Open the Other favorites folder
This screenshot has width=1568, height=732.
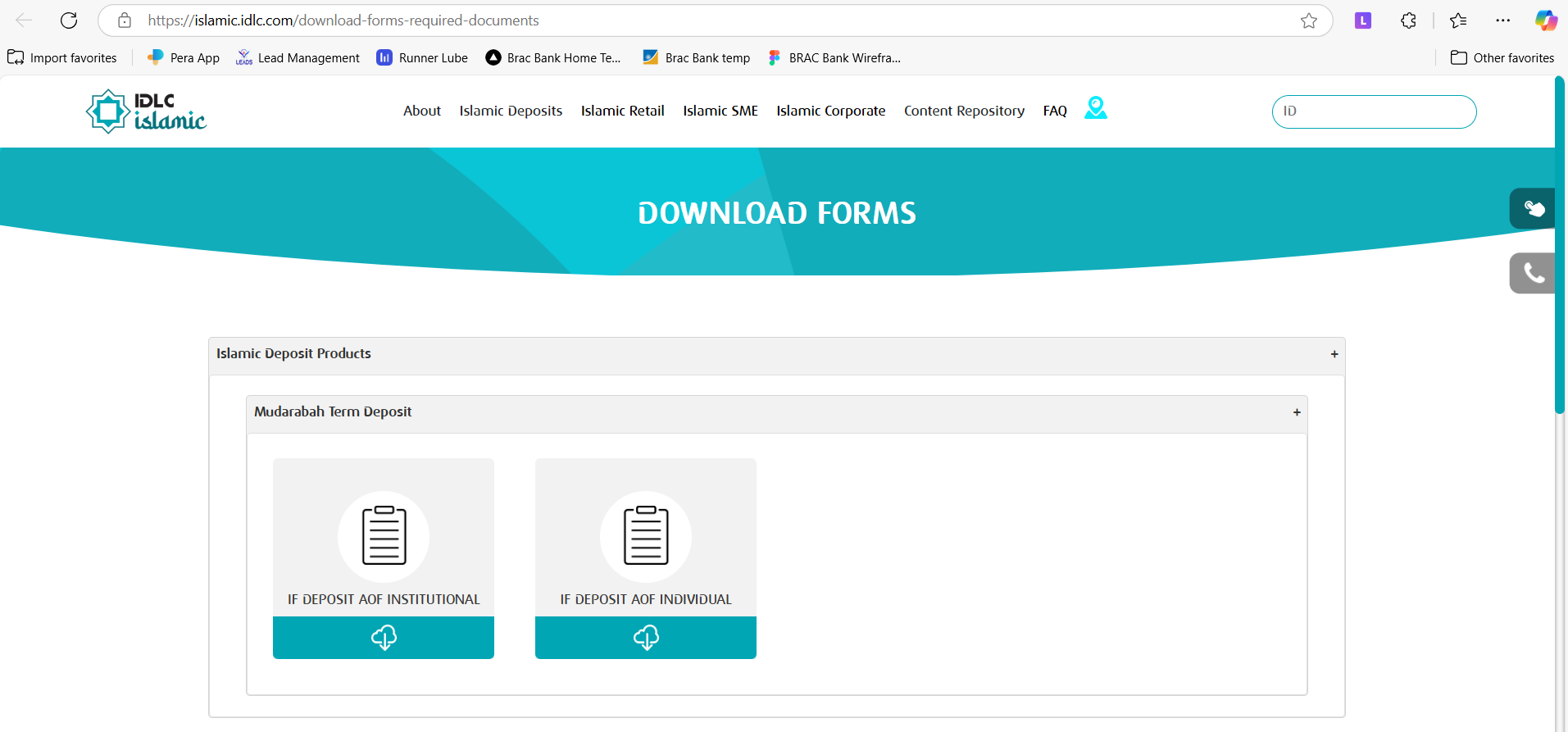1502,58
